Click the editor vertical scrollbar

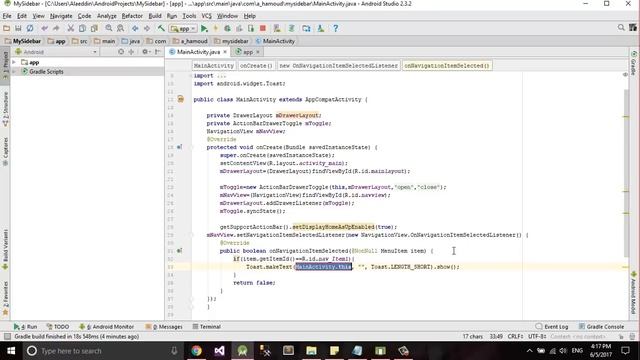click(626, 173)
